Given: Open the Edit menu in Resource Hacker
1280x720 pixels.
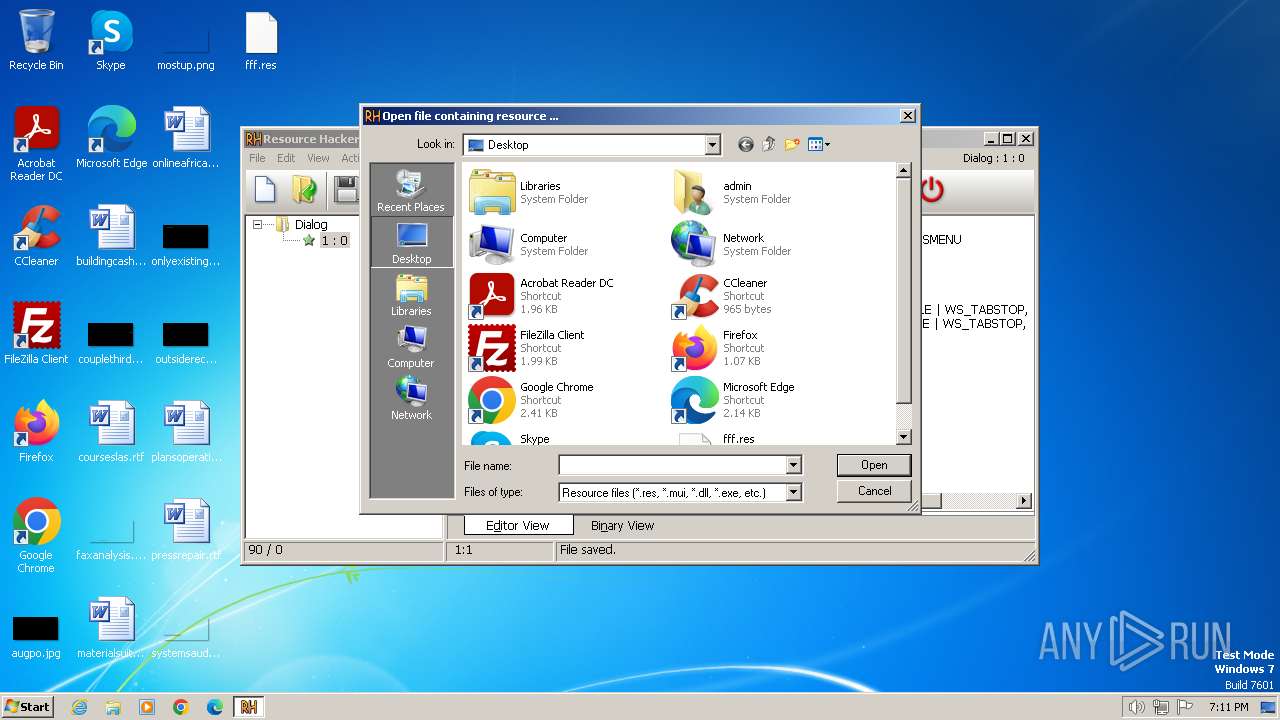Looking at the screenshot, I should pos(286,158).
